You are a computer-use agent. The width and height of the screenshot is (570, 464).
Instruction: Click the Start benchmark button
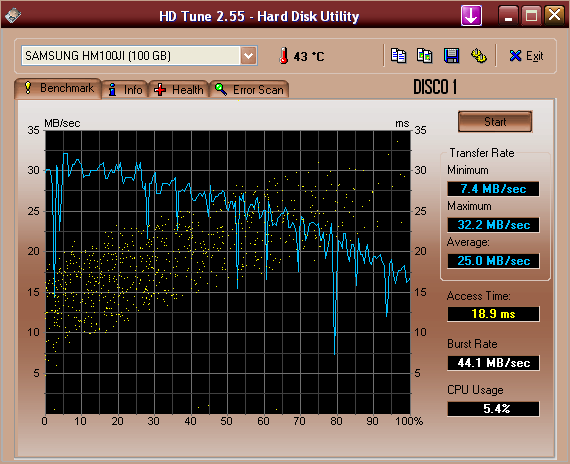pyautogui.click(x=495, y=122)
